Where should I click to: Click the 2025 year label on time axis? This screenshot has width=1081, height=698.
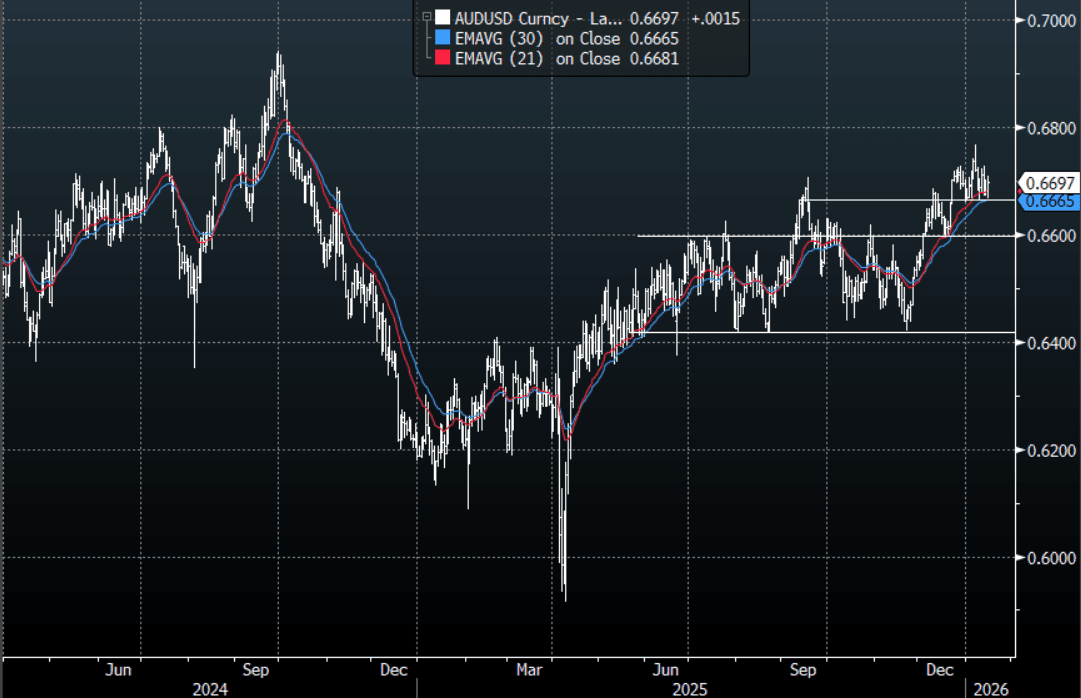pos(689,689)
